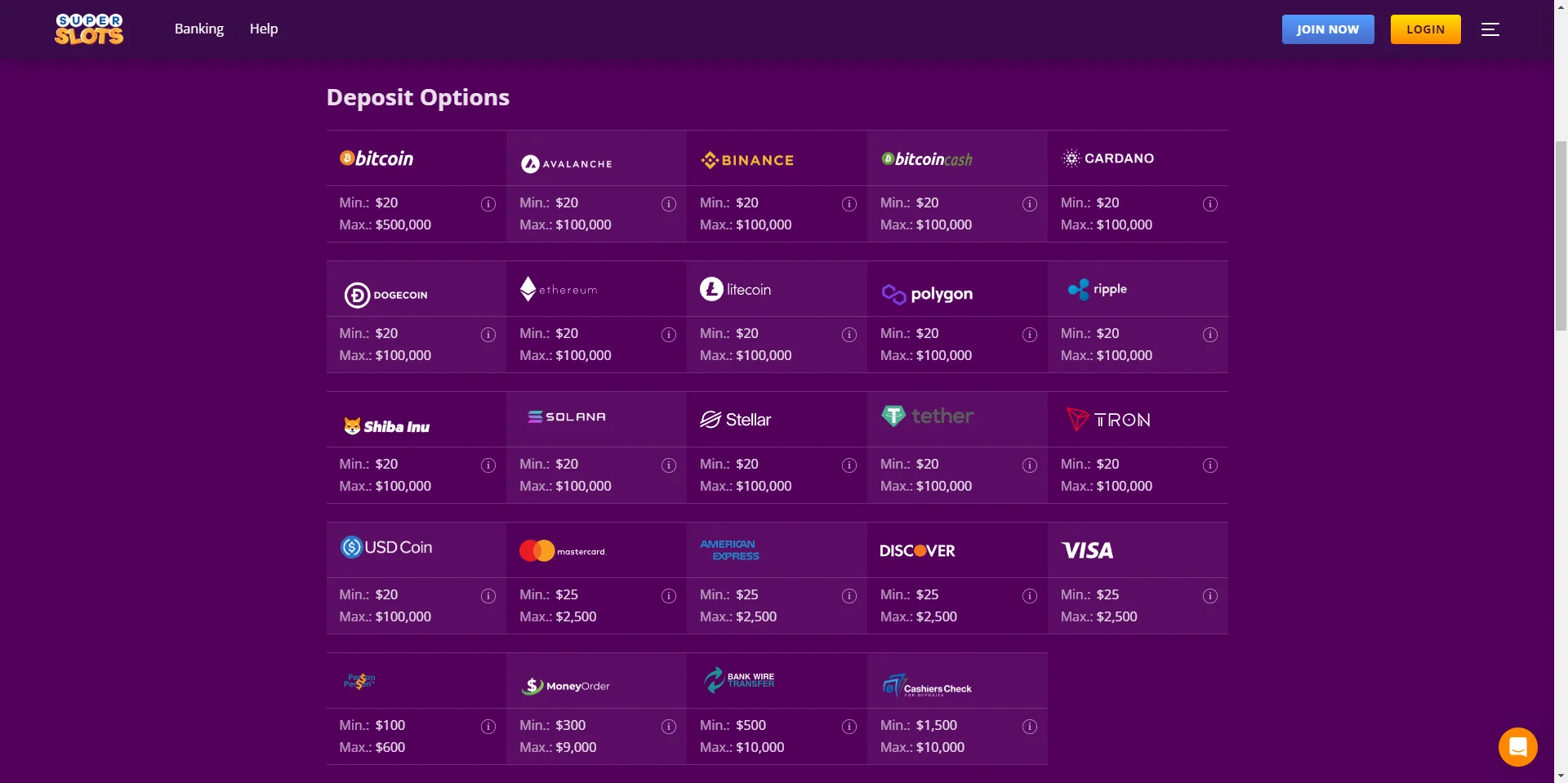The height and width of the screenshot is (783, 1568).
Task: Select the Polygon deposit logo
Action: click(927, 294)
